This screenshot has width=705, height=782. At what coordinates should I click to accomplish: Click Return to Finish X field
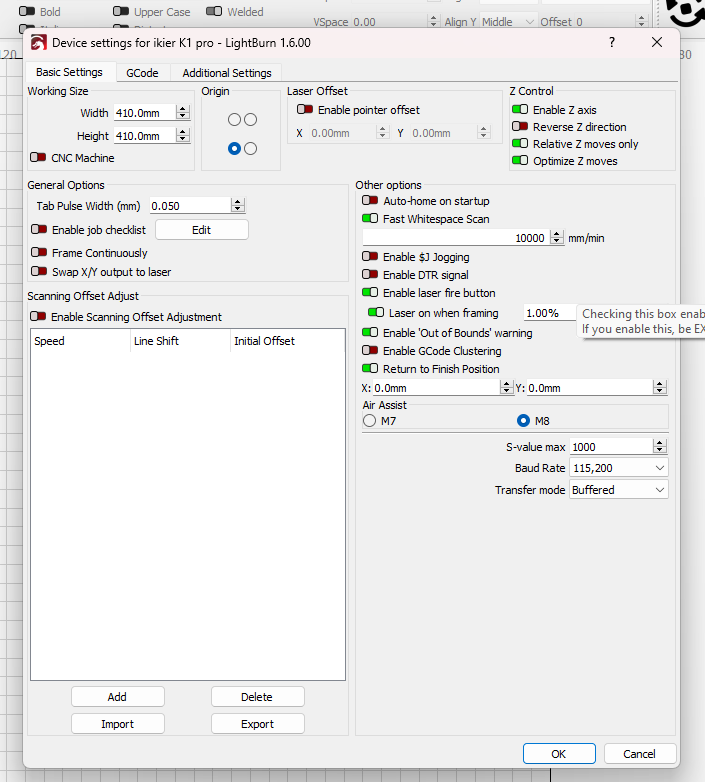[436, 388]
